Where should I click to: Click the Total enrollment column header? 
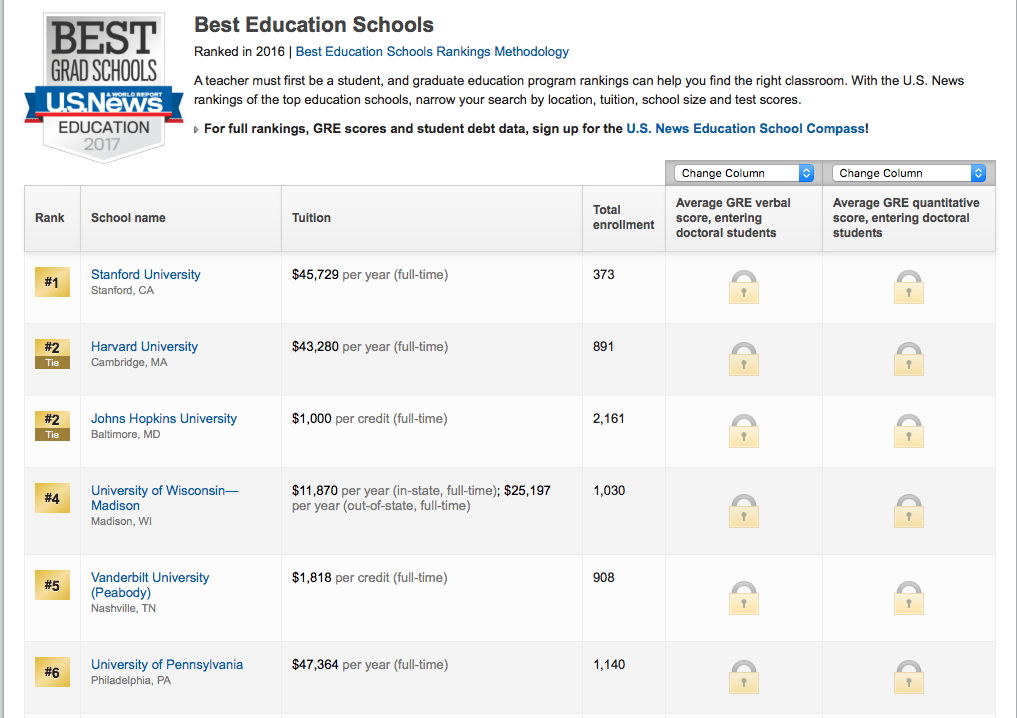tap(623, 217)
